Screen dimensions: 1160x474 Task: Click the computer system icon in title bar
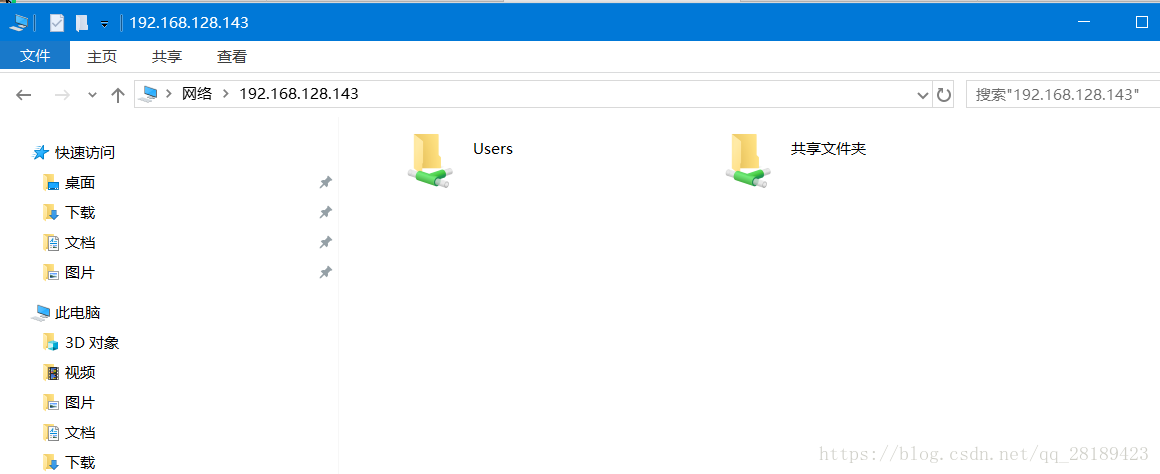pos(18,23)
